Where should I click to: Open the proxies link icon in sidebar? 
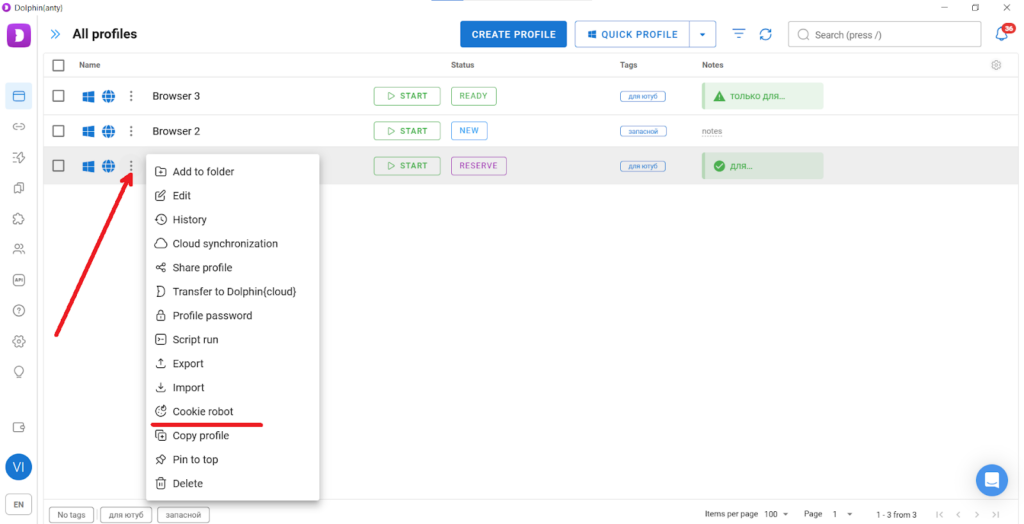[18, 127]
